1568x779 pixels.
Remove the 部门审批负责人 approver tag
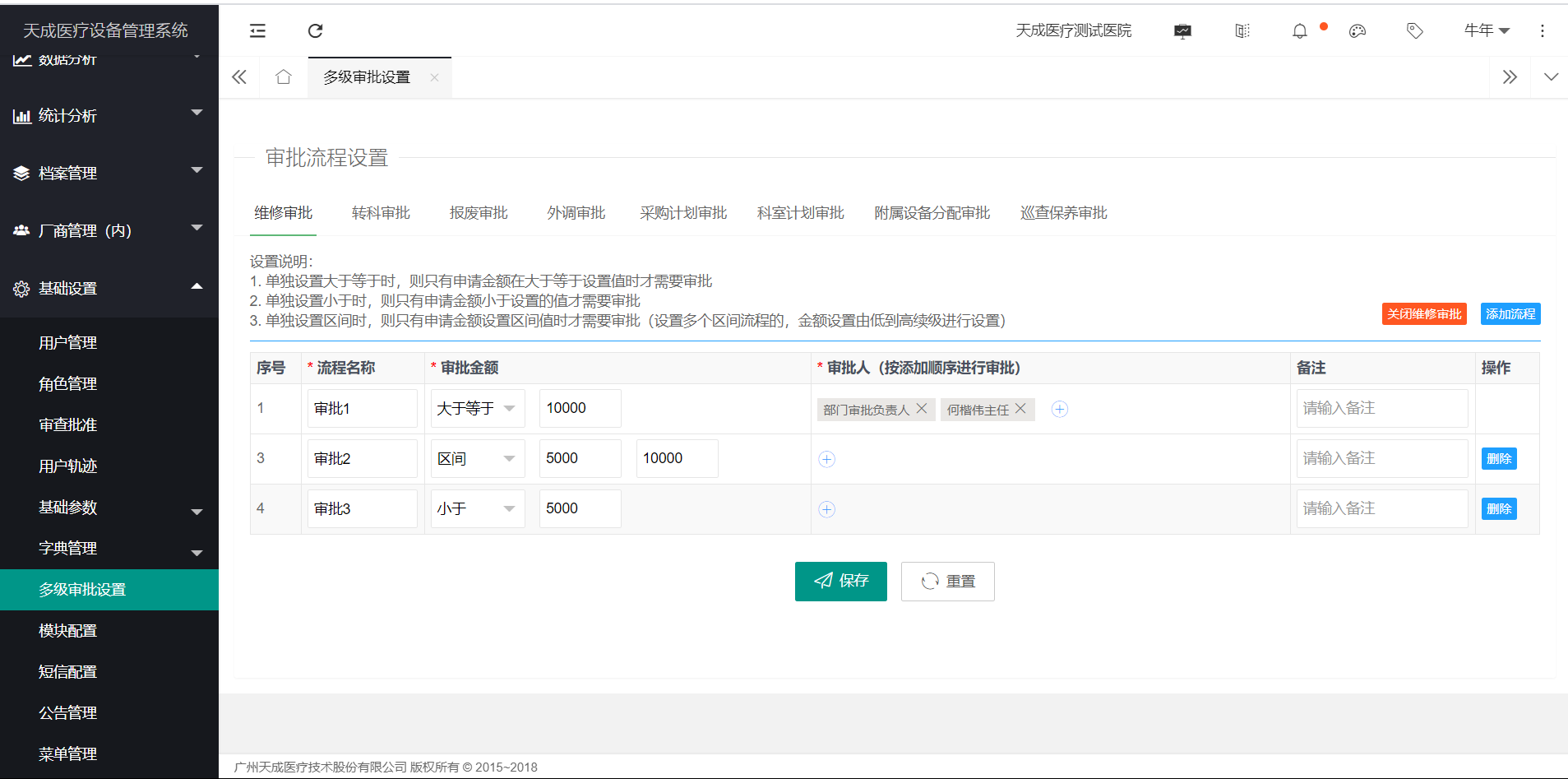[x=922, y=408]
